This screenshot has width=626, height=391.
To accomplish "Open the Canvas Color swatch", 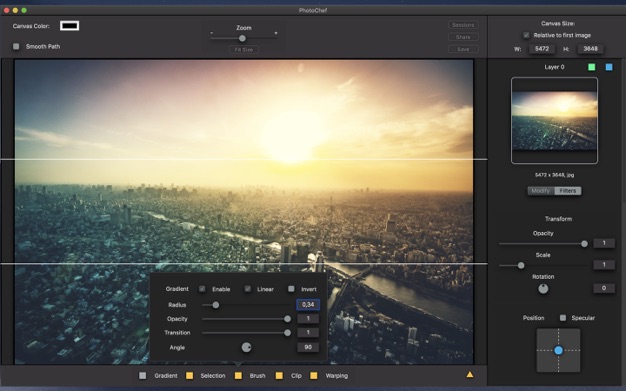I will point(69,26).
